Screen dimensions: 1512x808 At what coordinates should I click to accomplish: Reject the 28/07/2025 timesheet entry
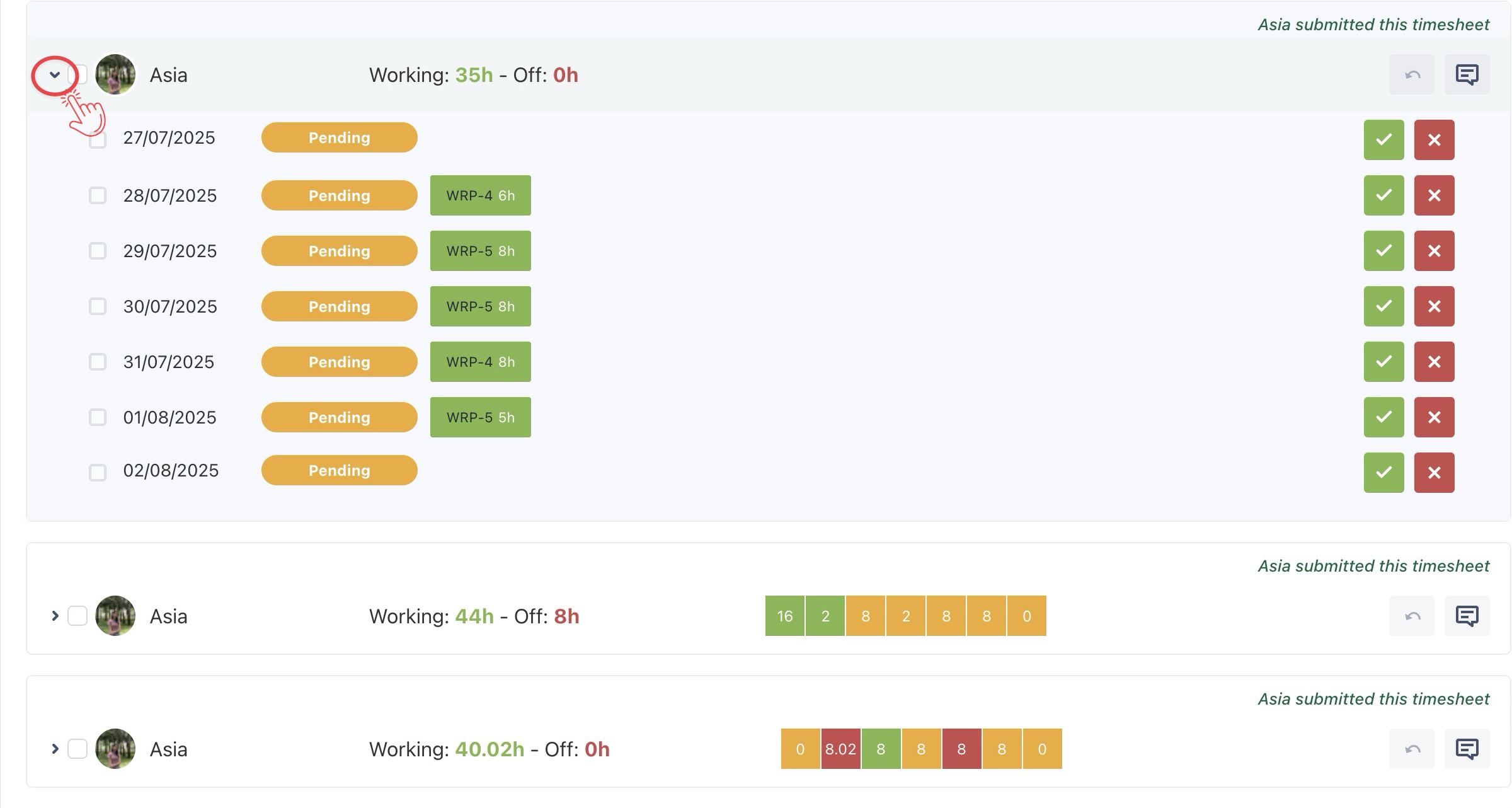coord(1434,195)
